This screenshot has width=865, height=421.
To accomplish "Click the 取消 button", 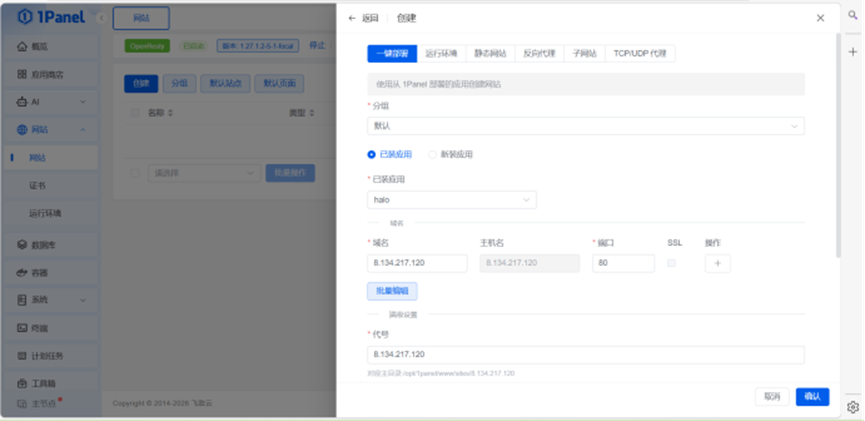I will pos(772,397).
